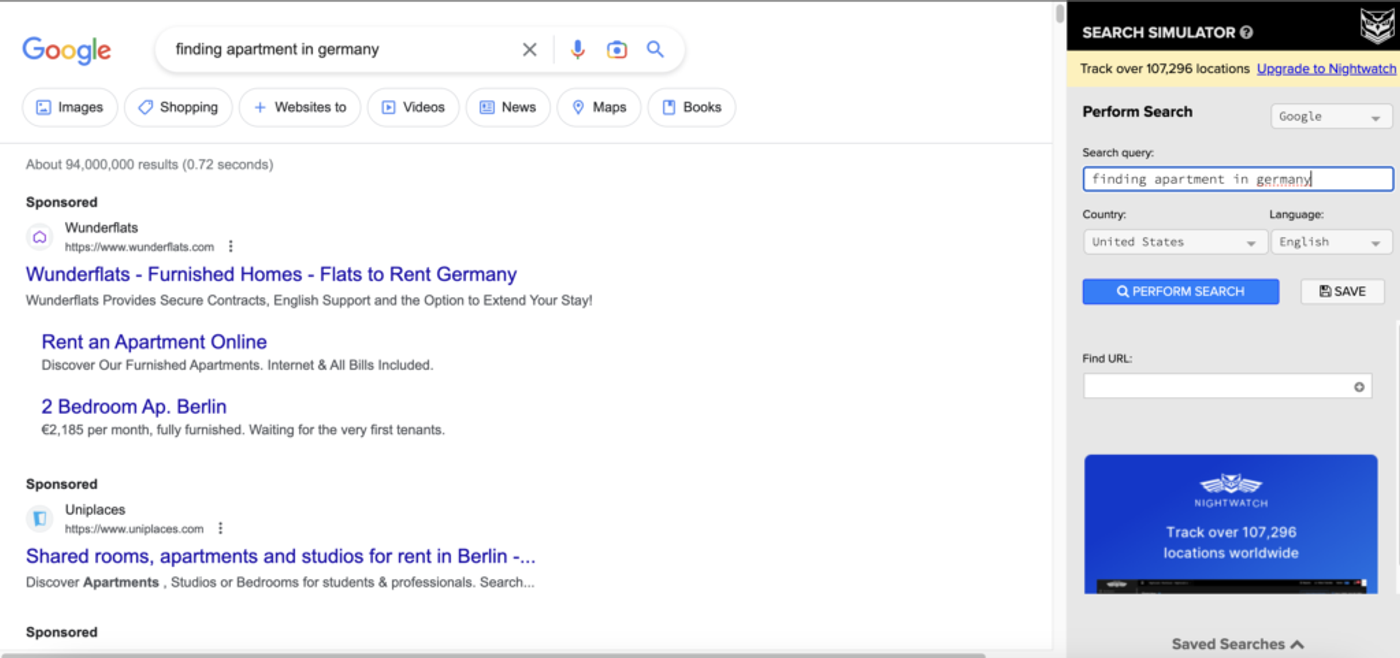Open the News tab
This screenshot has width=1400, height=658.
508,107
